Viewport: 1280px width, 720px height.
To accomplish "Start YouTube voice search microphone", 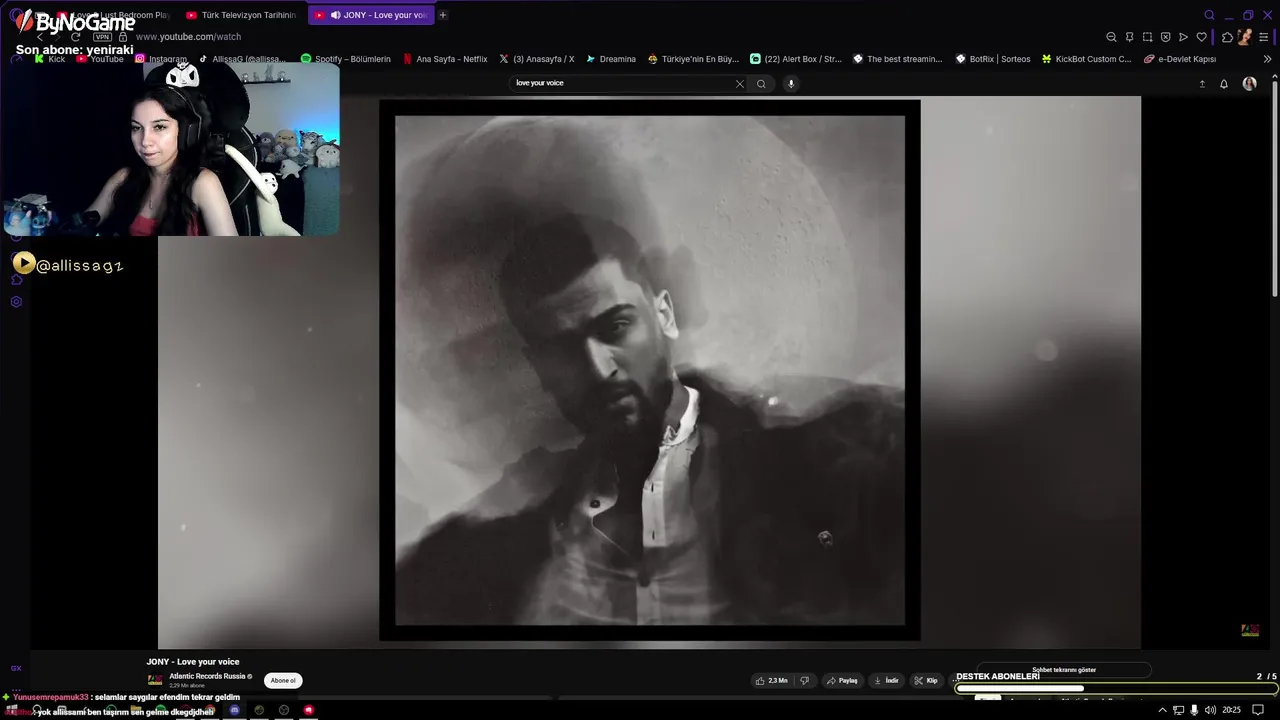I will 791,84.
